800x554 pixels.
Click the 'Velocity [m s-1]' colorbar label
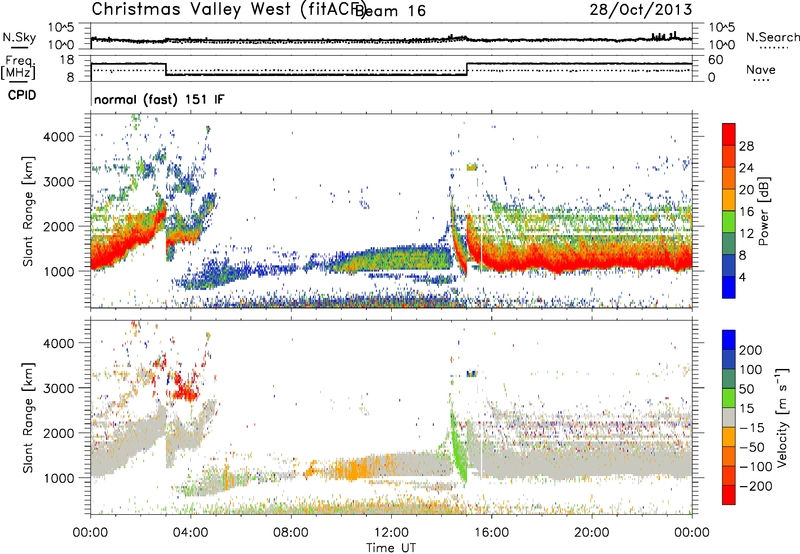pyautogui.click(x=782, y=417)
